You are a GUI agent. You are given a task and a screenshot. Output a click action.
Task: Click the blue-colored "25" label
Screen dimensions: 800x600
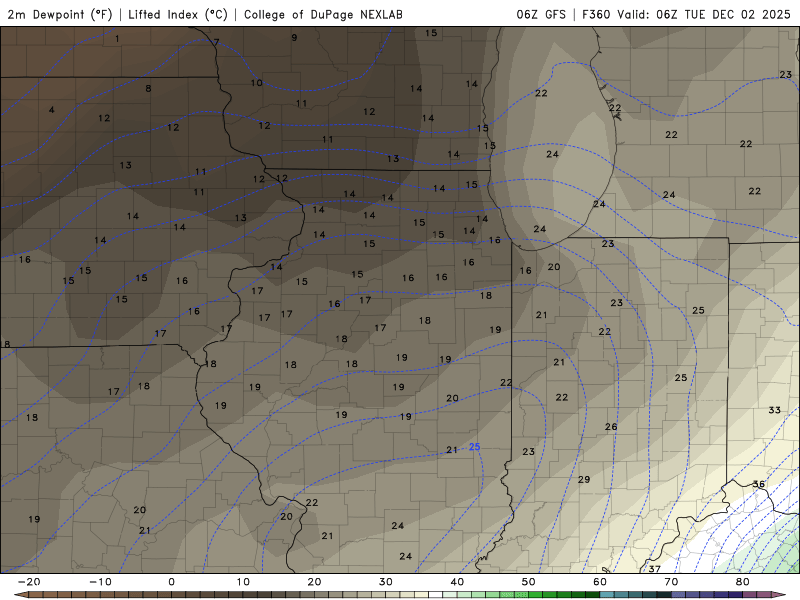coord(474,447)
